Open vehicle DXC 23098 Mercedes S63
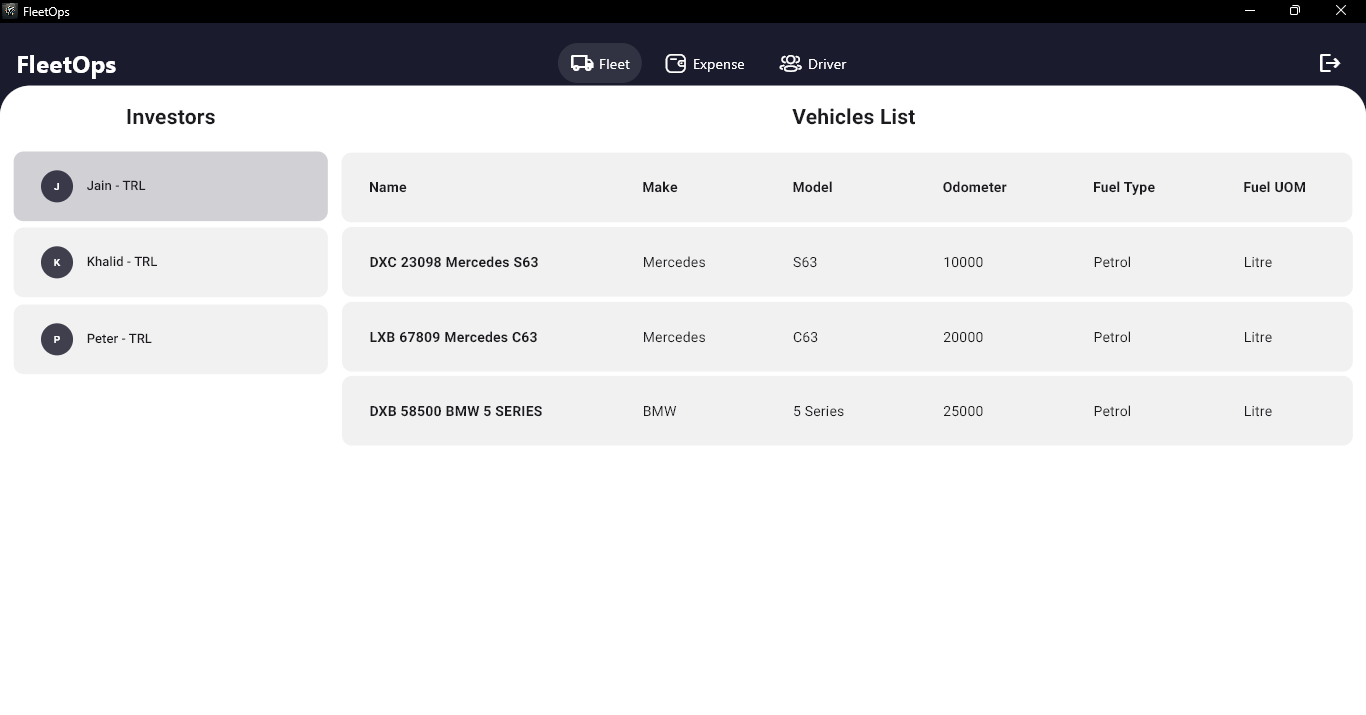This screenshot has height=715, width=1366. pyautogui.click(x=847, y=262)
